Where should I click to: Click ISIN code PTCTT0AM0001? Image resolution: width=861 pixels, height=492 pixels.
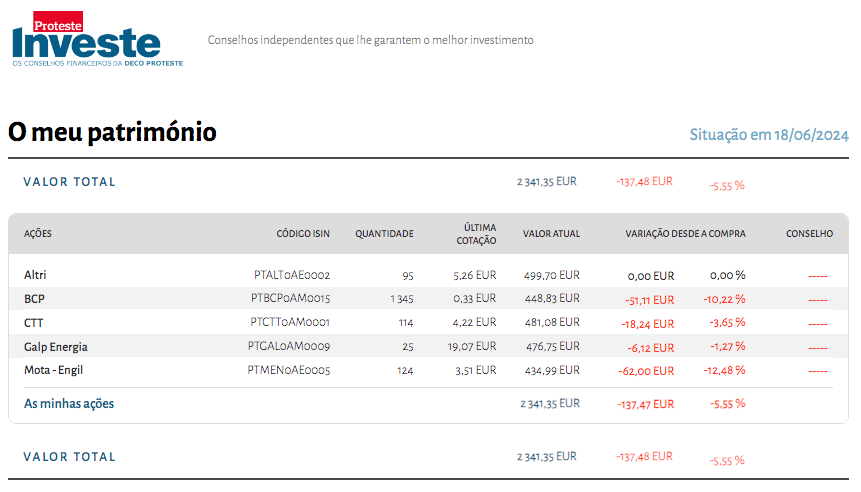coord(290,322)
